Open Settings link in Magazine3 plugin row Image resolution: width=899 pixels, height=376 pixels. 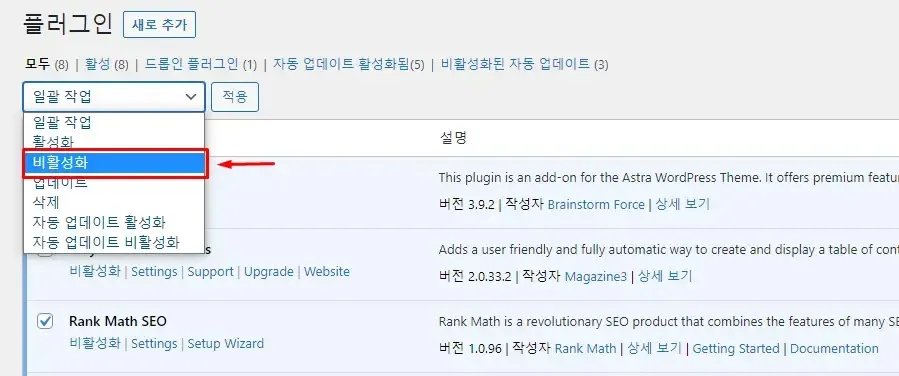pyautogui.click(x=154, y=271)
